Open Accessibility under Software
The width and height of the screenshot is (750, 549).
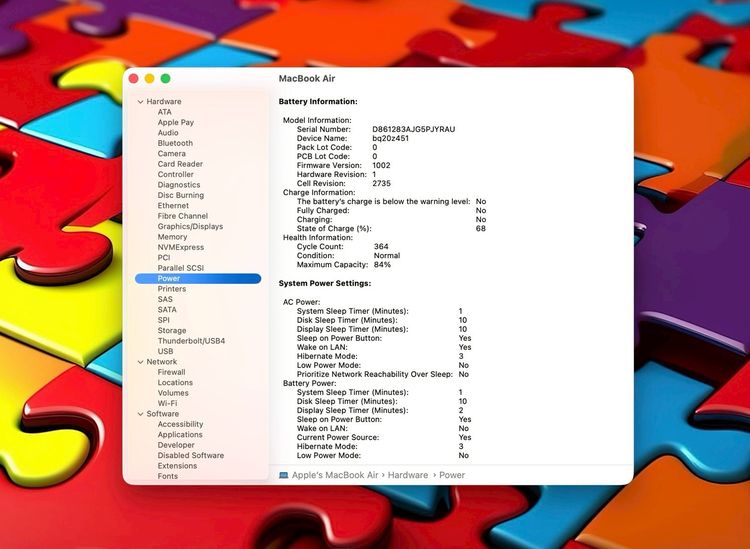pos(180,425)
